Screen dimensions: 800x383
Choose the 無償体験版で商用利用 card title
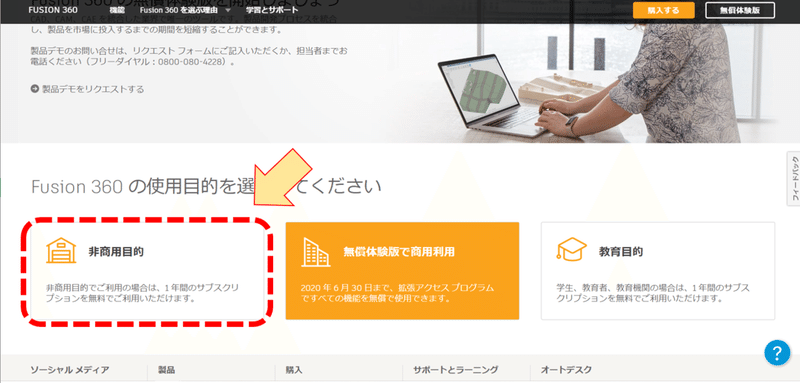[399, 251]
